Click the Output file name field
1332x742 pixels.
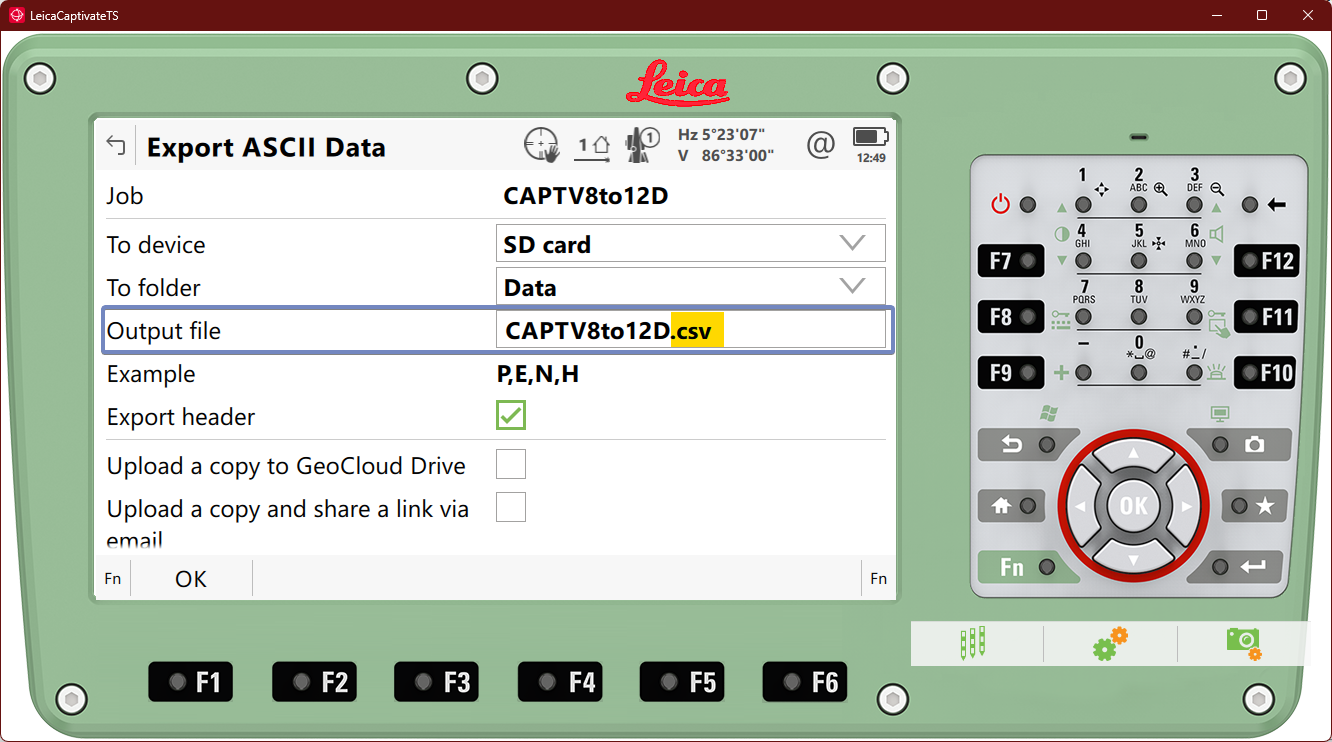691,330
